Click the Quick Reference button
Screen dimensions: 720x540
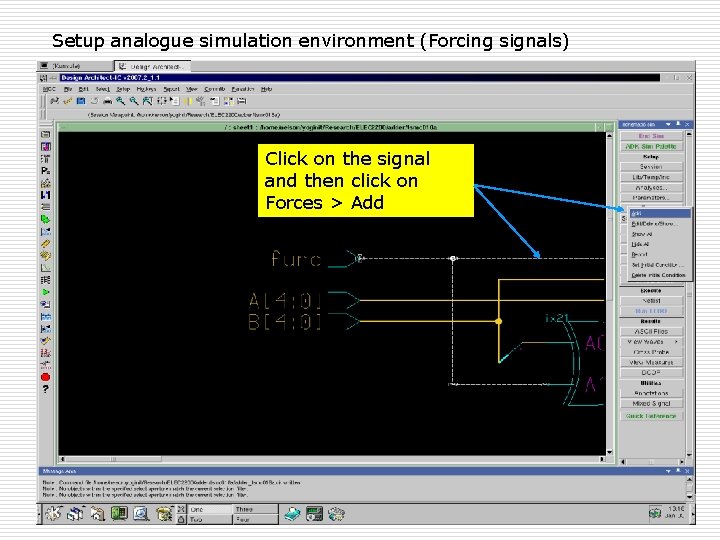pyautogui.click(x=651, y=416)
